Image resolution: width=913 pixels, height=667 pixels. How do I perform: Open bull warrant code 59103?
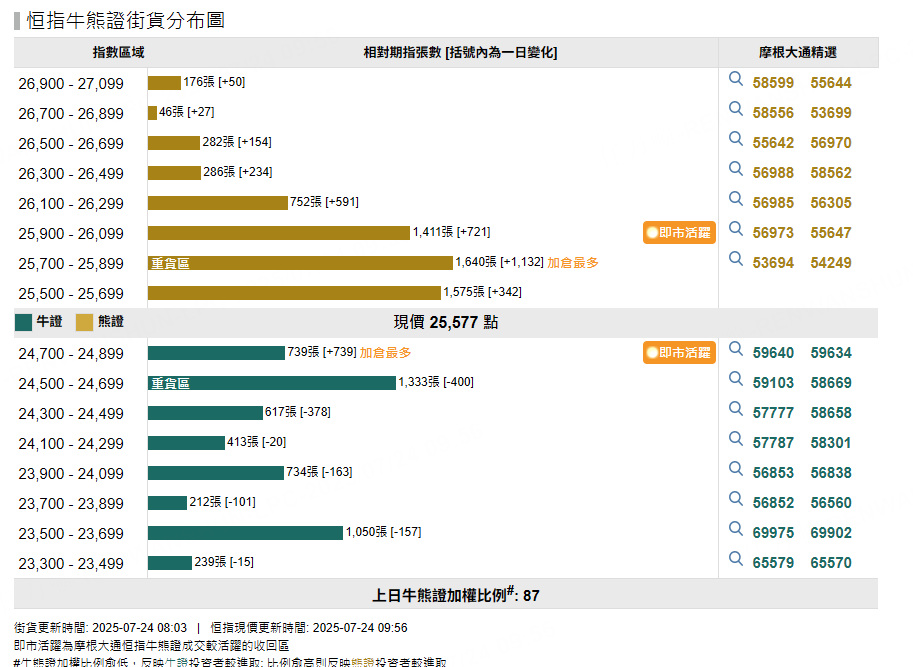773,383
